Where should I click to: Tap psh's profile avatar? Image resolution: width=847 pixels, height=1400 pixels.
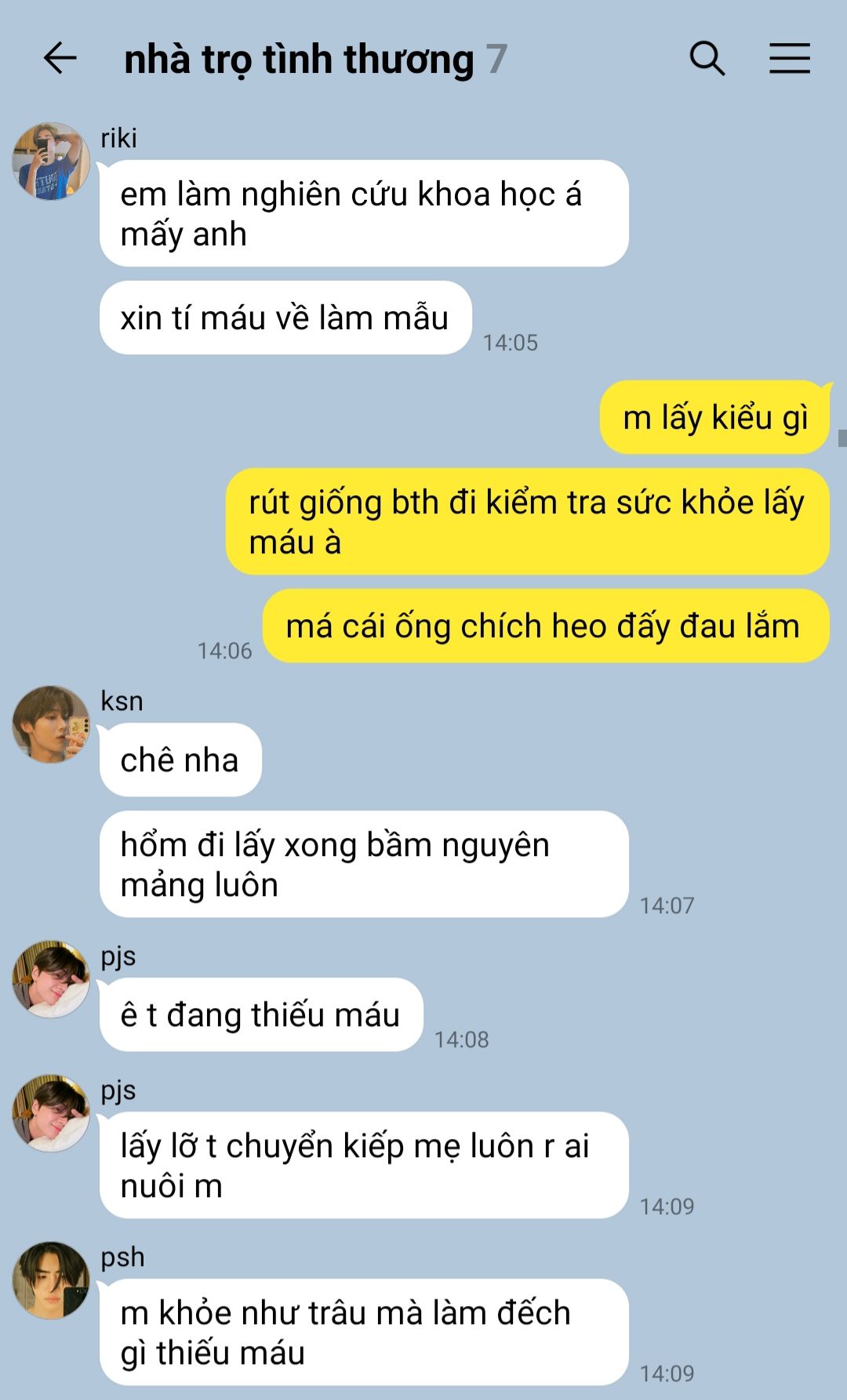(x=51, y=1280)
